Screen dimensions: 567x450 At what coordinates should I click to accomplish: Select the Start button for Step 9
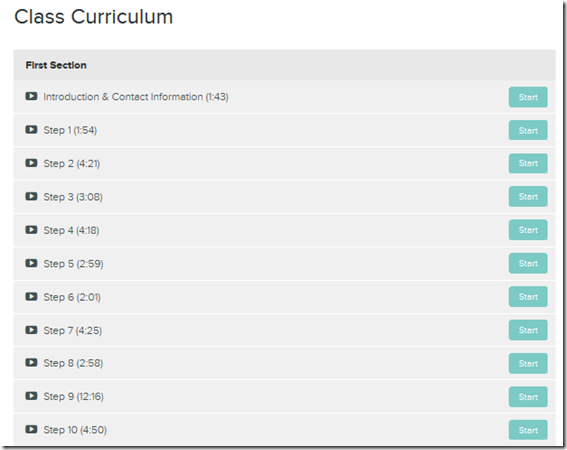(x=528, y=397)
